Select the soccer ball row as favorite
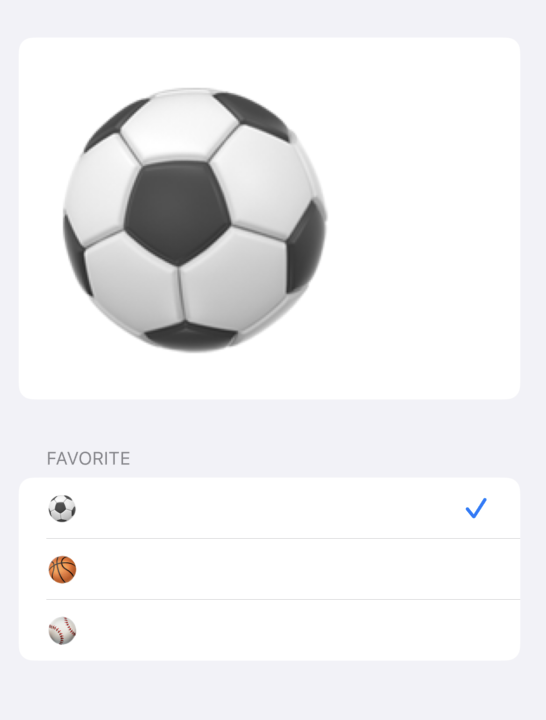 tap(269, 508)
